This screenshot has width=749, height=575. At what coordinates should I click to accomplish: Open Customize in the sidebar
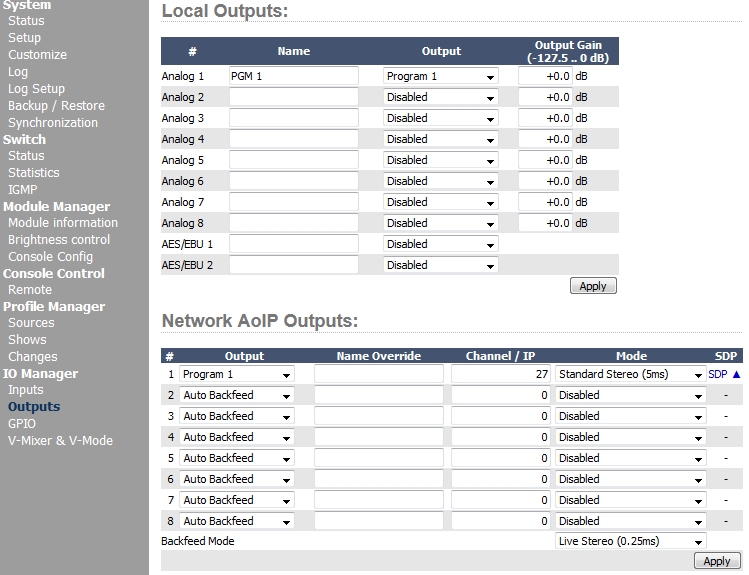click(37, 55)
